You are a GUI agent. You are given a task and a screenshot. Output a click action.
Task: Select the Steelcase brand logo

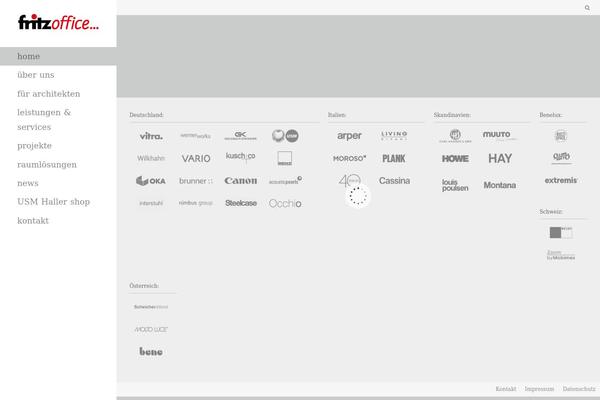241,203
